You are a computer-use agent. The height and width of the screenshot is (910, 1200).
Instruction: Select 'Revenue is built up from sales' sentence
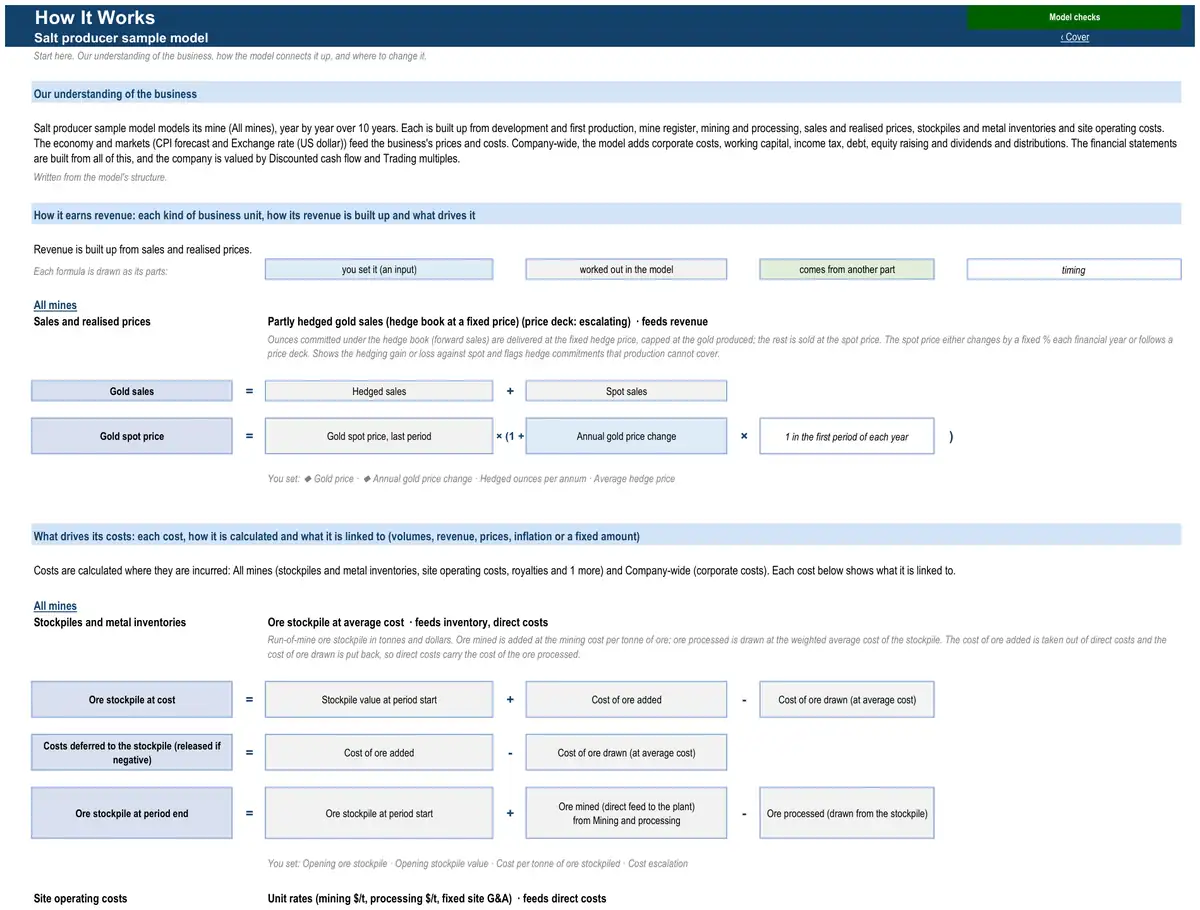(143, 249)
